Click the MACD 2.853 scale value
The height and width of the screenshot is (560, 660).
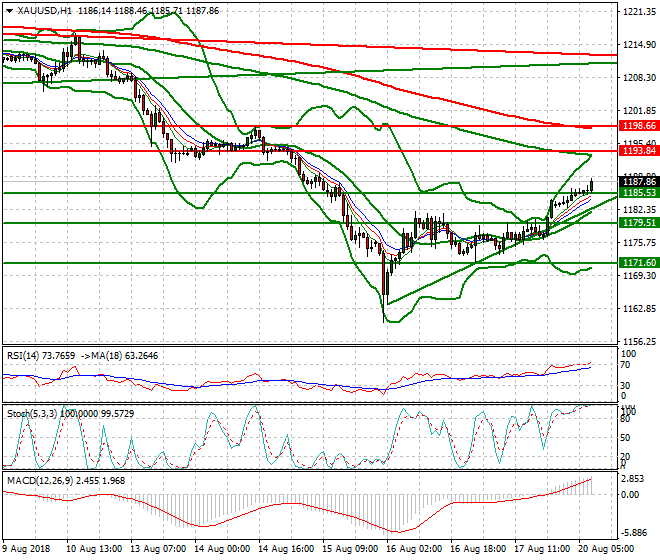coord(633,479)
